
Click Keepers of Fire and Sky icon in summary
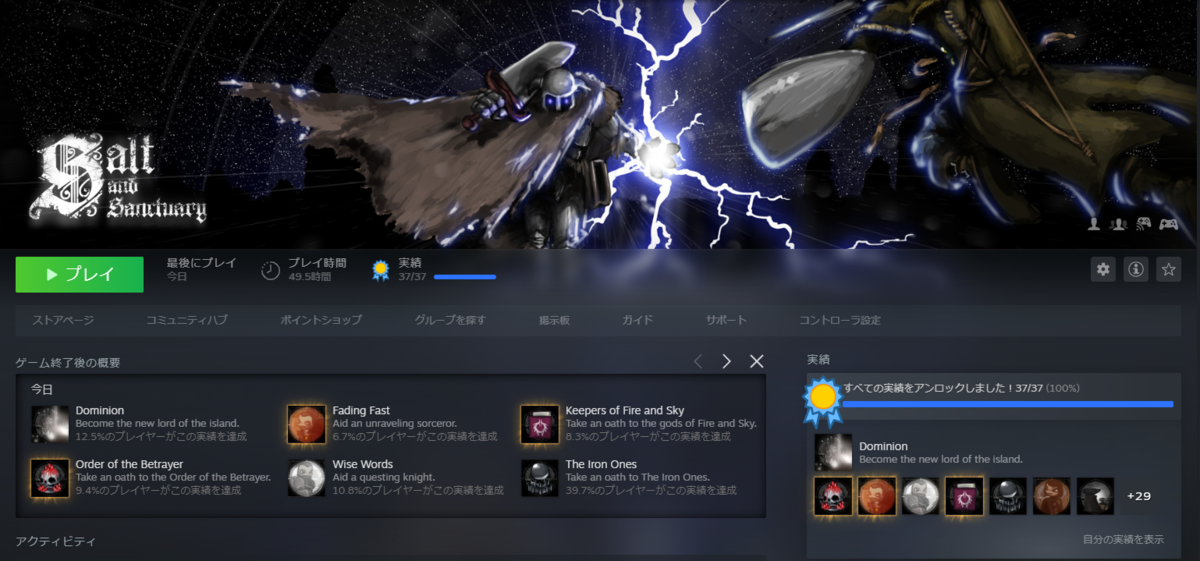540,424
